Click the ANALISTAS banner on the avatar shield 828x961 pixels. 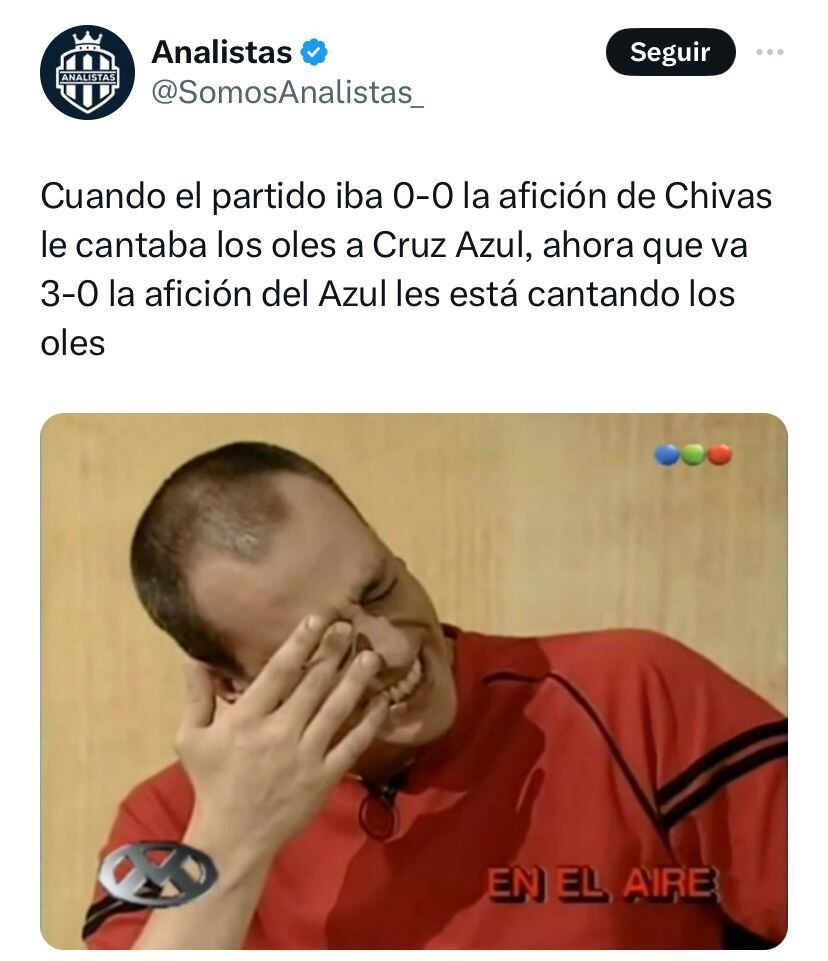point(87,78)
